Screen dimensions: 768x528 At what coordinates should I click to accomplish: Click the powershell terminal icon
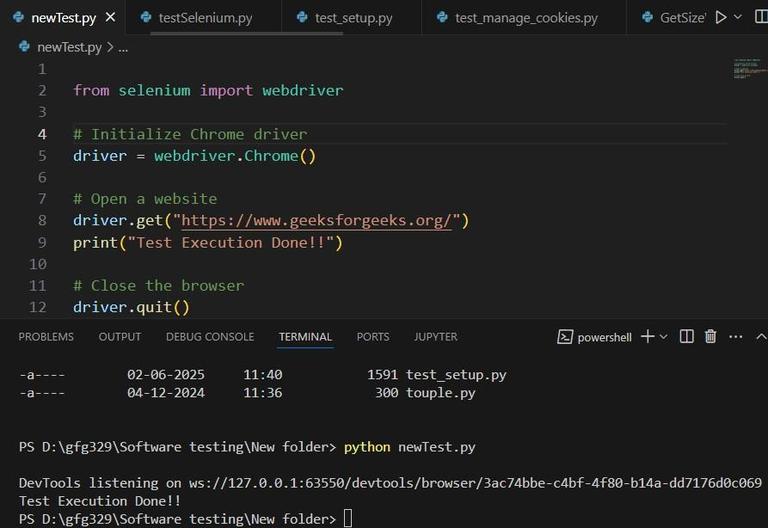565,337
